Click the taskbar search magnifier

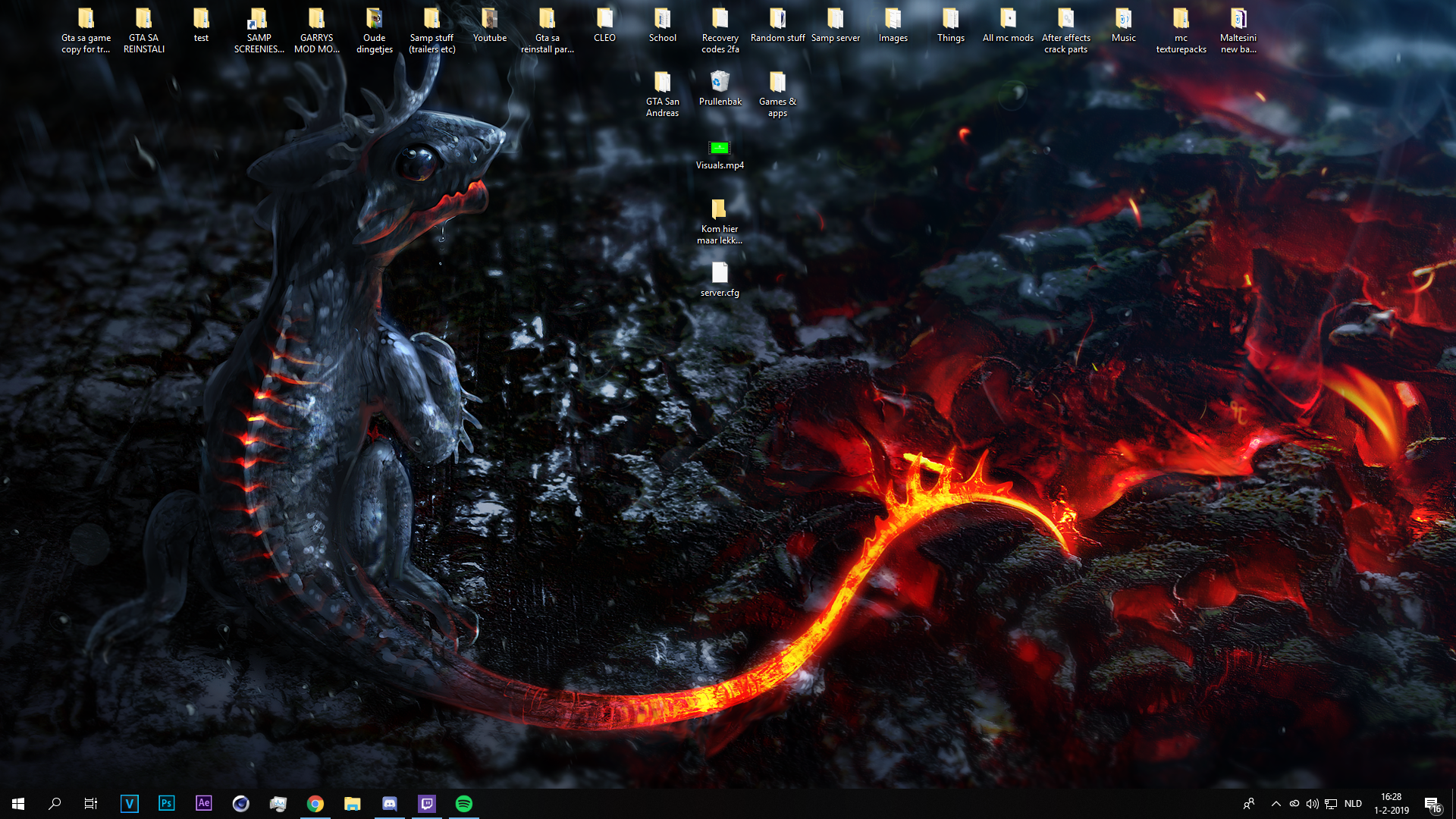click(x=55, y=804)
